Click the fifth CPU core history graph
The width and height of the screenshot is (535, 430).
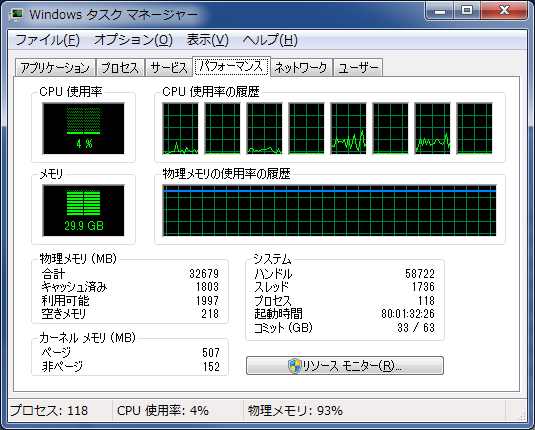348,128
